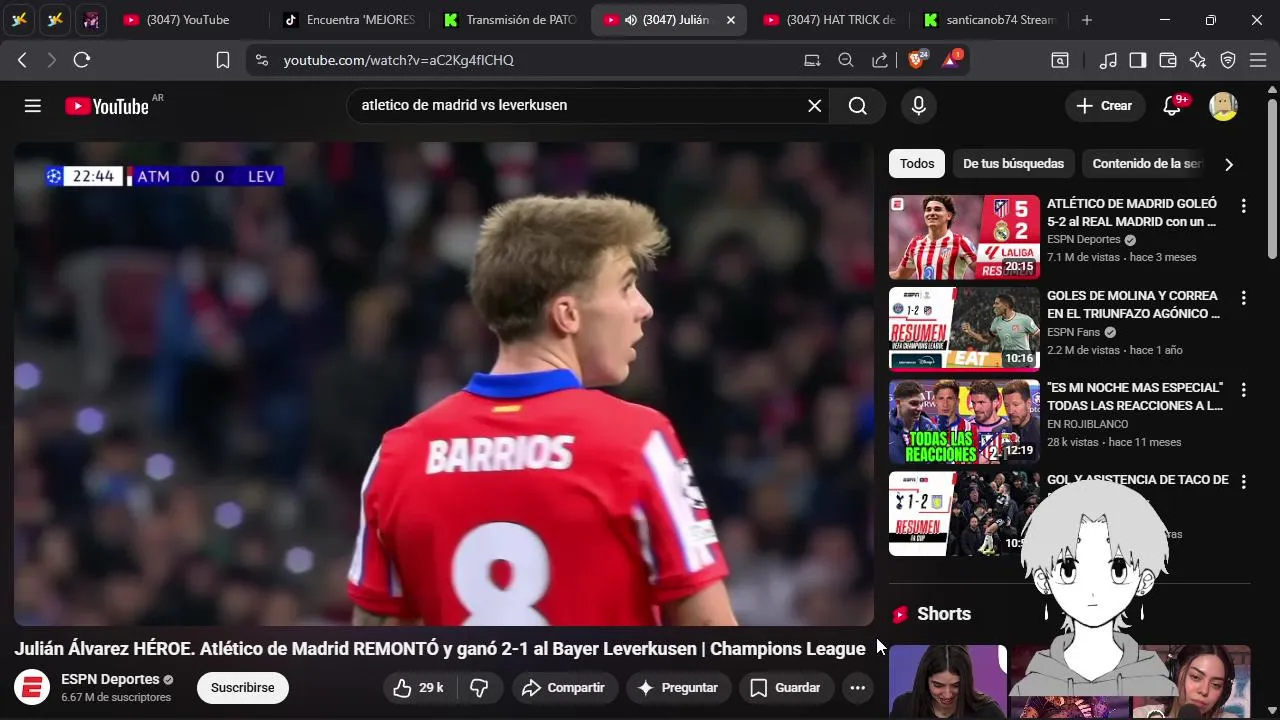Close the active Julián tab
This screenshot has height=720, width=1280.
(x=731, y=20)
